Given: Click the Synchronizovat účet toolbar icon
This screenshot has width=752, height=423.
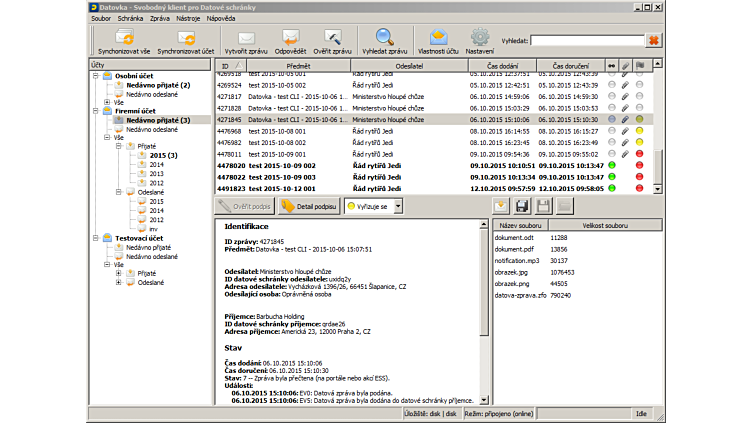Looking at the screenshot, I should pos(186,38).
